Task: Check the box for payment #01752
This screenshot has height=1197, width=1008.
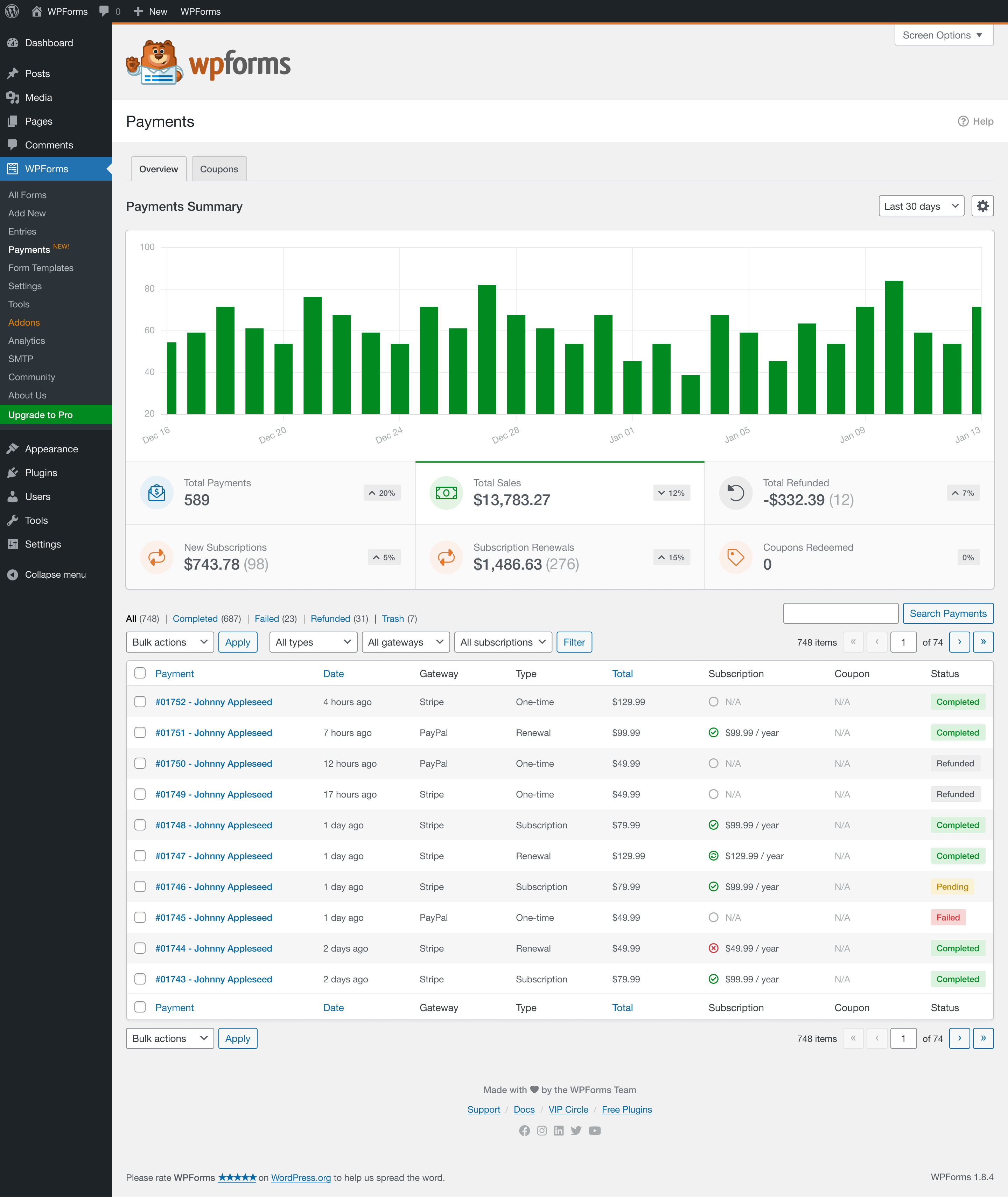Action: [x=140, y=701]
